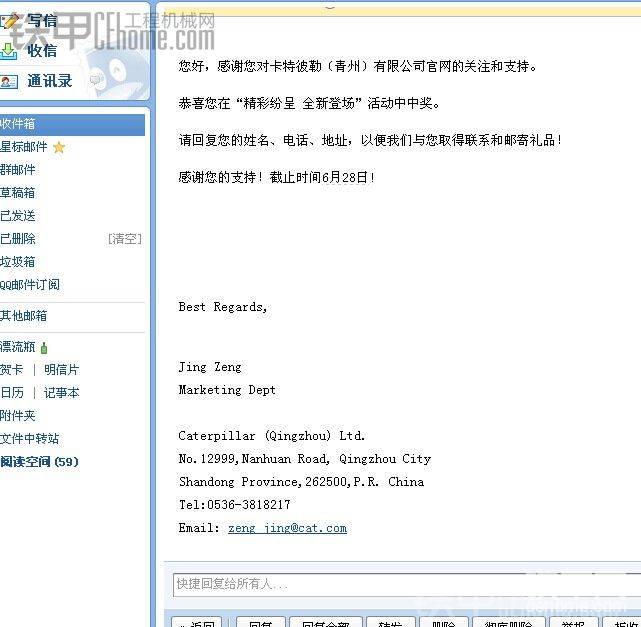The height and width of the screenshot is (627, 641).
Task: Click the 删除 delete button
Action: click(x=444, y=622)
